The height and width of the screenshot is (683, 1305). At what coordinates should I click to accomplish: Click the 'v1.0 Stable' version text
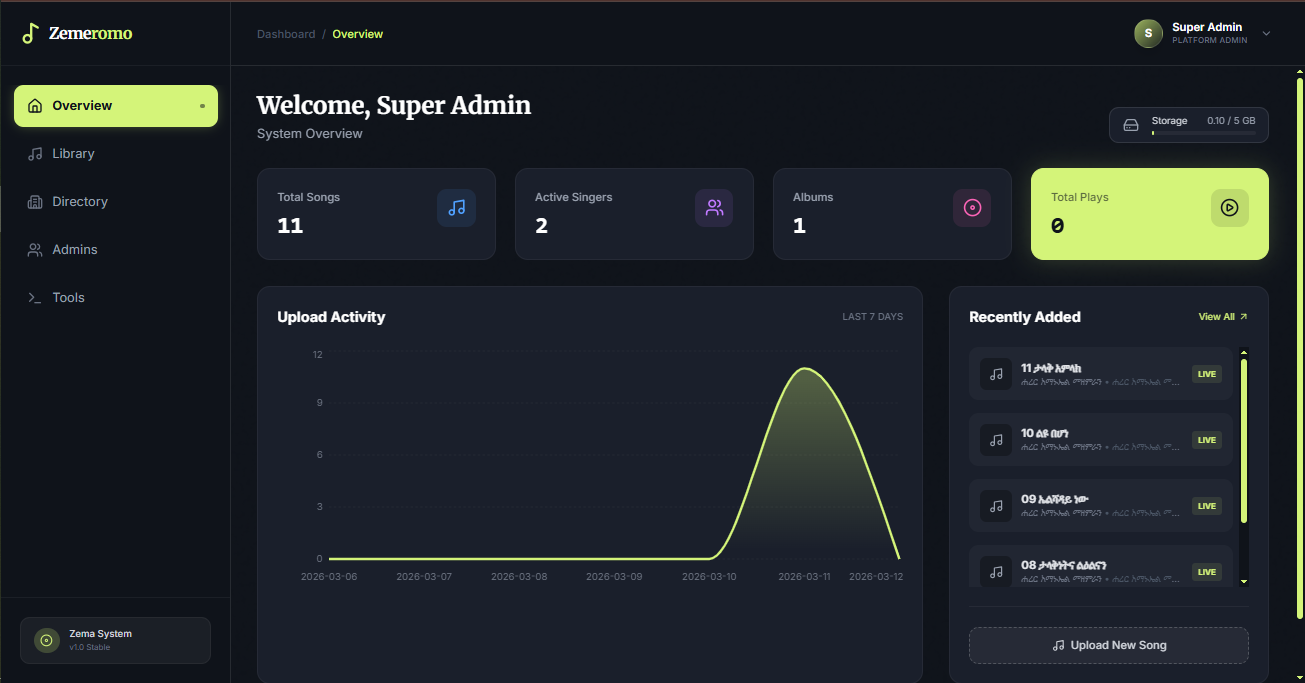90,648
